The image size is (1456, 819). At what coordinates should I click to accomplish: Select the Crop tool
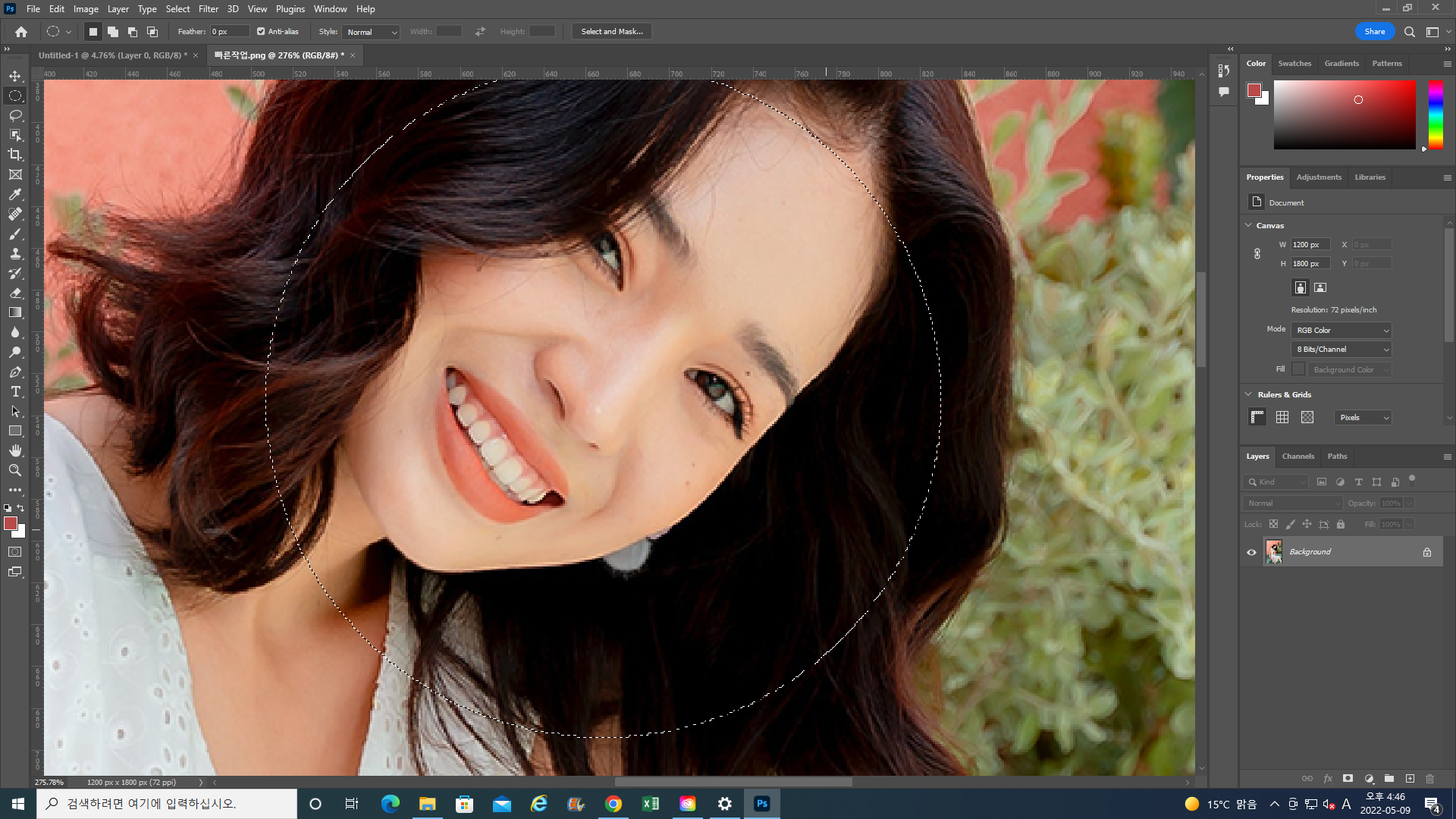15,155
